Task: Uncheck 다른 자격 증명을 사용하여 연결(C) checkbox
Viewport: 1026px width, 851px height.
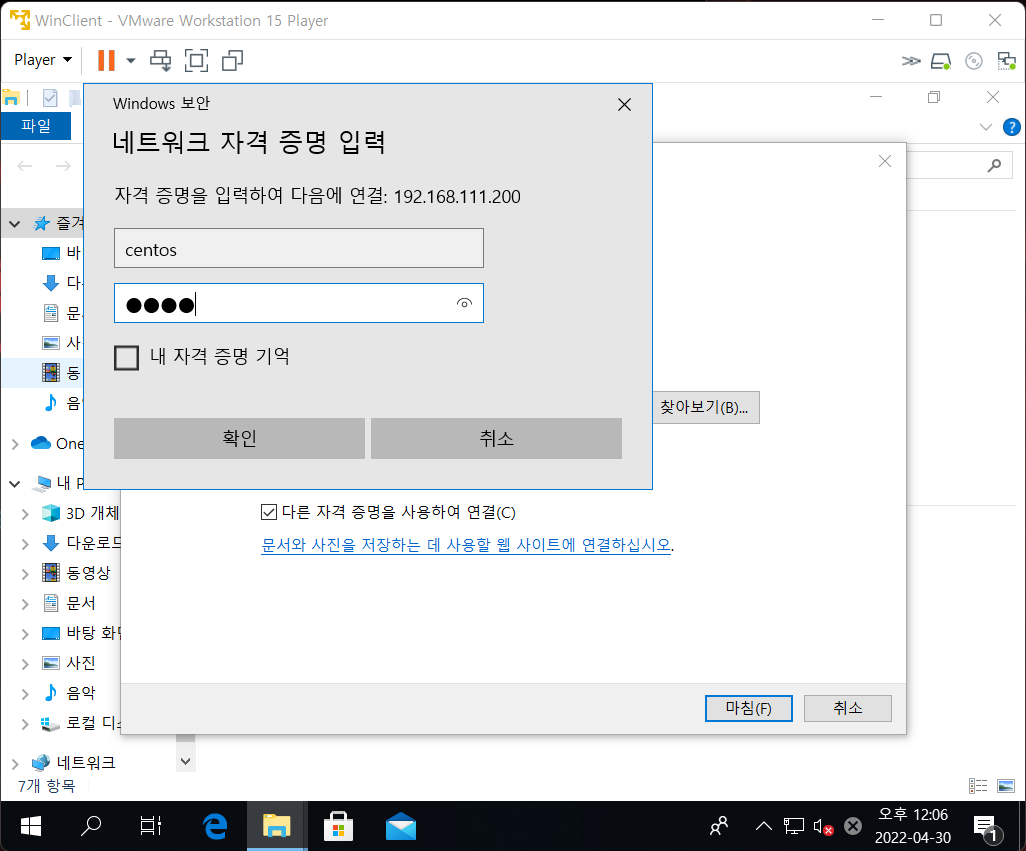Action: [268, 512]
